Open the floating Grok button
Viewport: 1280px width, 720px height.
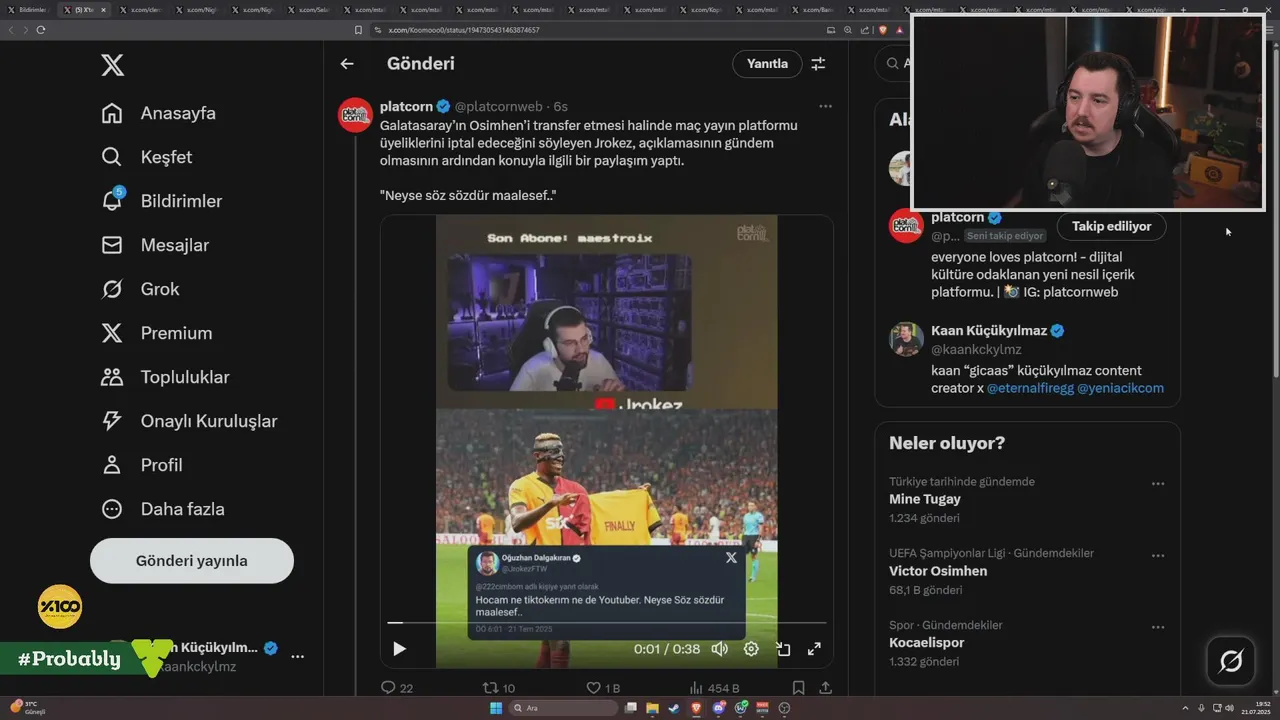pyautogui.click(x=1231, y=661)
